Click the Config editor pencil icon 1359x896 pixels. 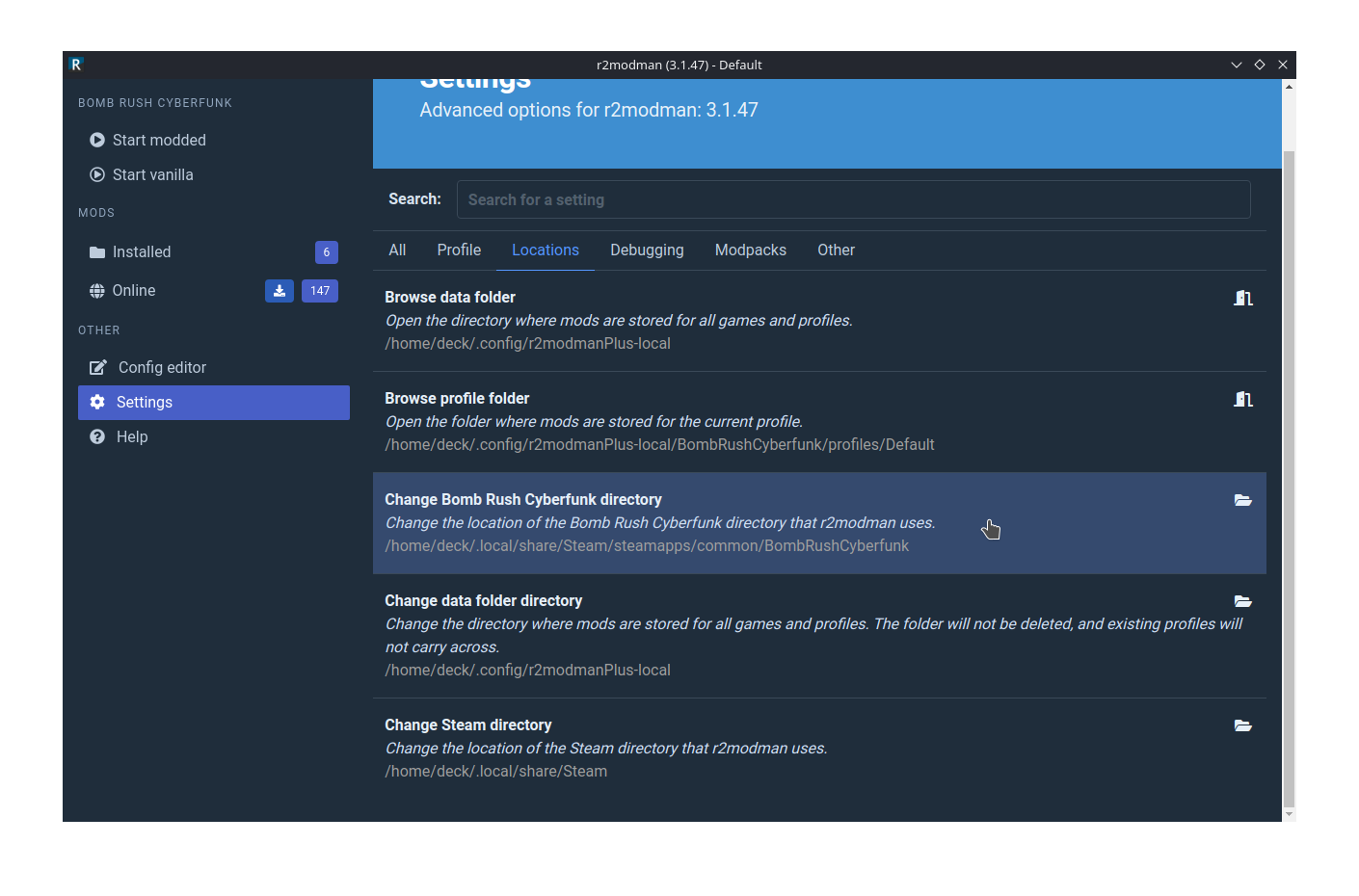point(98,367)
